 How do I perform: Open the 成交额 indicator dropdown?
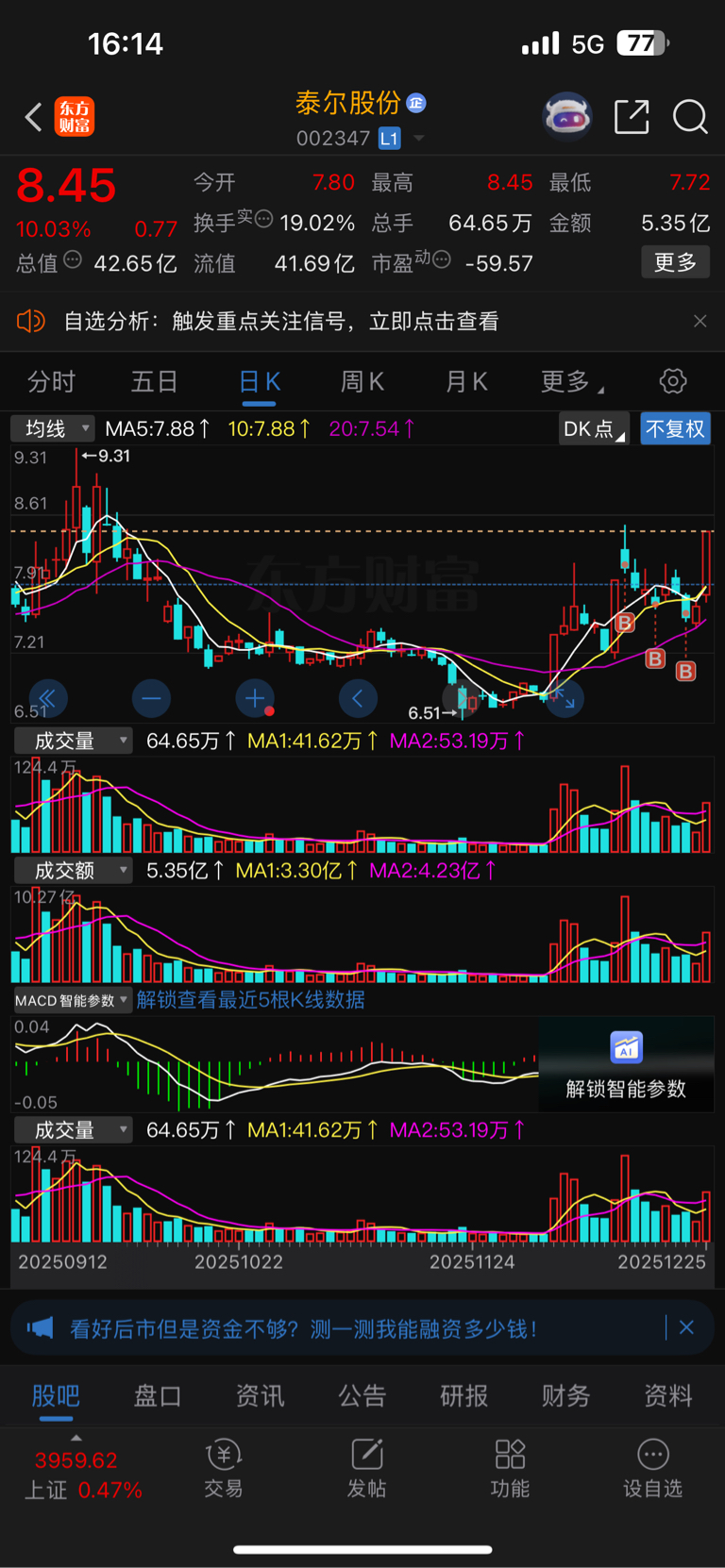pyautogui.click(x=73, y=871)
